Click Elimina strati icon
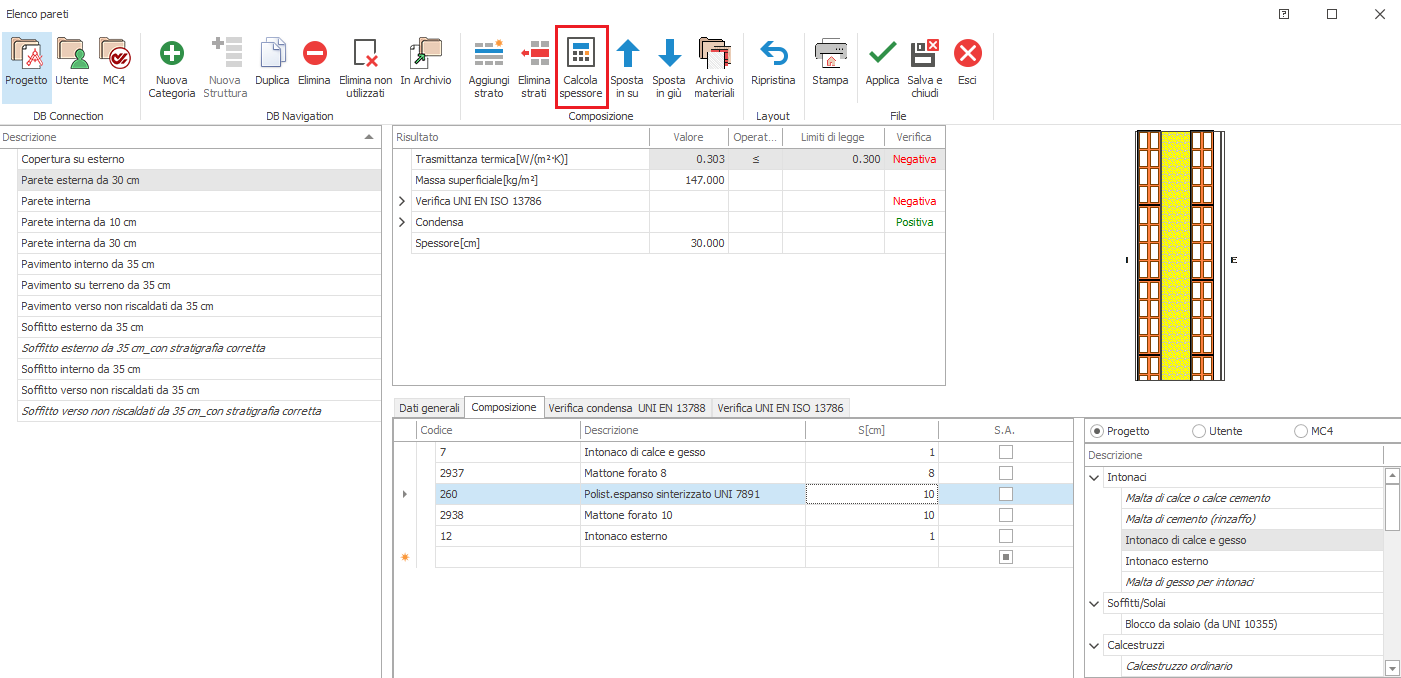This screenshot has height=678, width=1401. point(534,55)
